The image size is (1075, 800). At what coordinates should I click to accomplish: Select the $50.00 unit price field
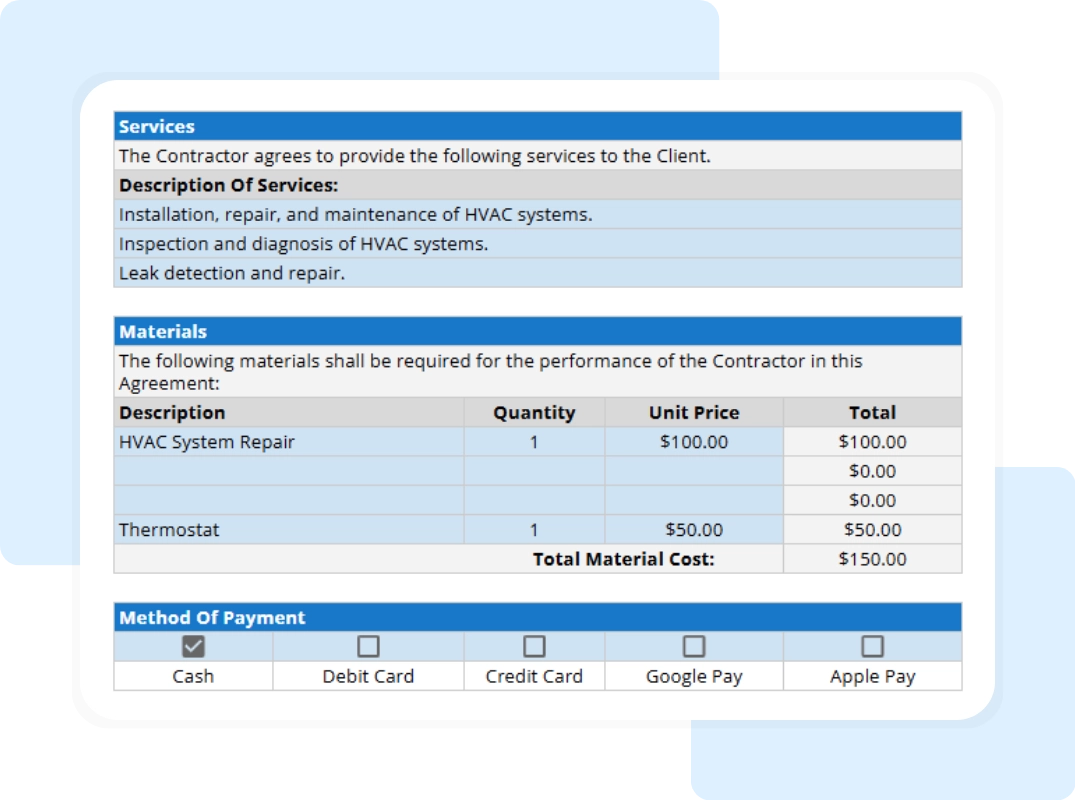694,530
